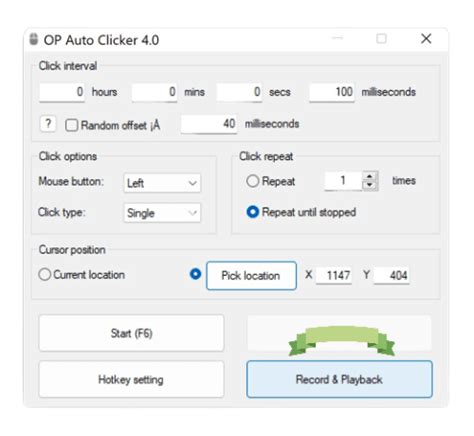Focus the secs input field
Viewport: 474px width, 436px height.
239,92
